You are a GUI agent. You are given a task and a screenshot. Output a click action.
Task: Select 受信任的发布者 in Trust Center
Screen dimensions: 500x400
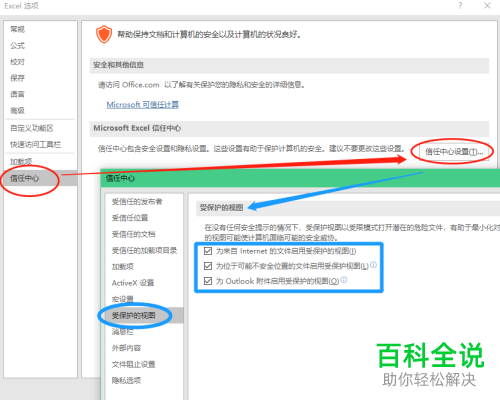[137, 202]
